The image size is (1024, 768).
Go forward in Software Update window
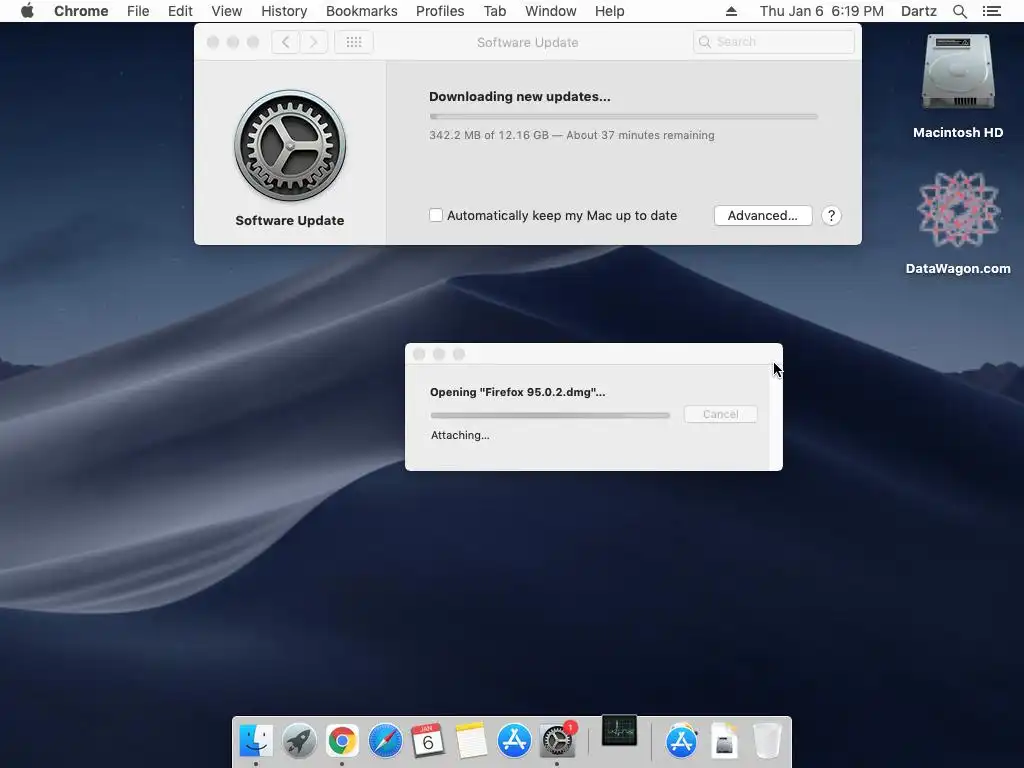313,42
